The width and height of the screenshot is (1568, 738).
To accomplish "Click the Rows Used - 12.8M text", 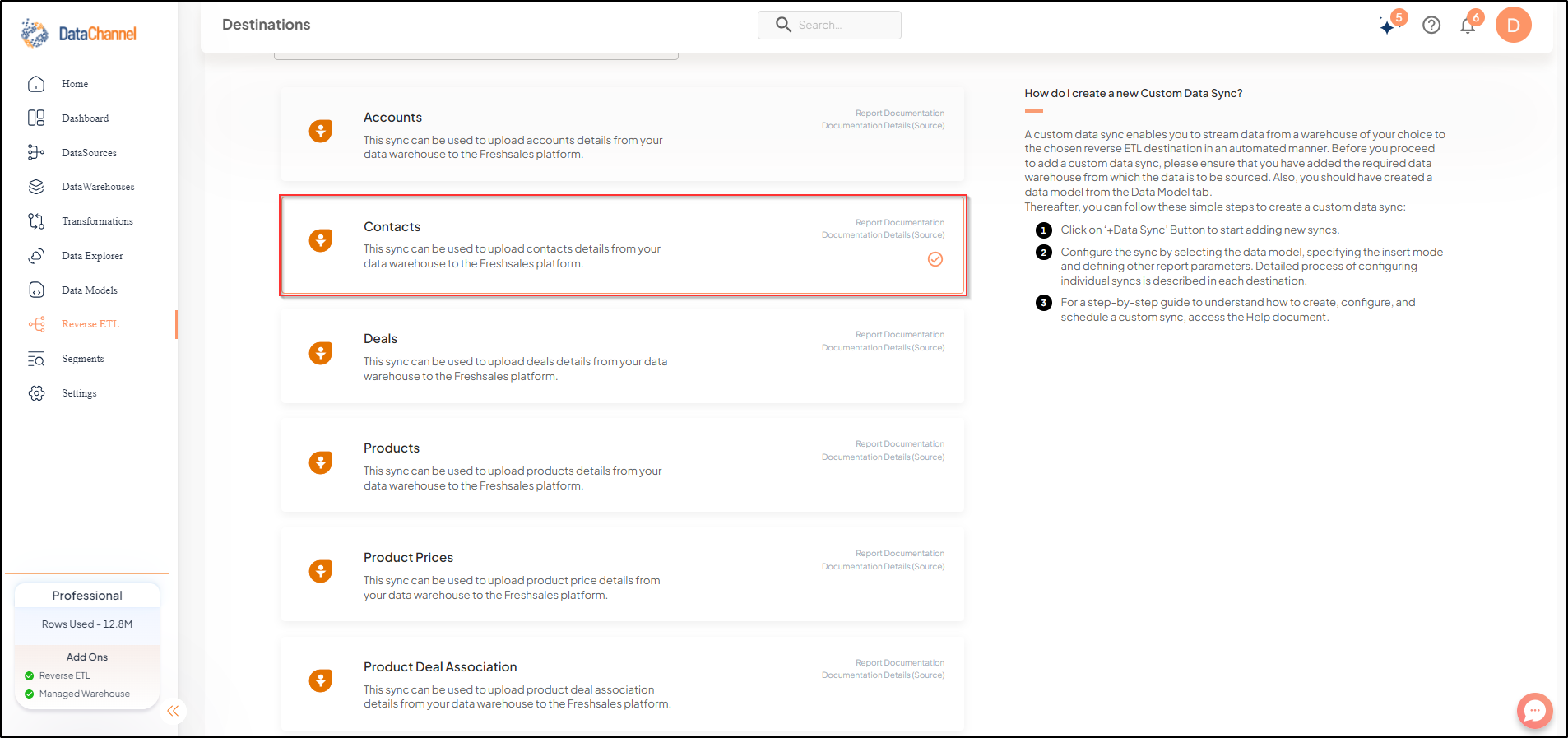I will coord(87,624).
